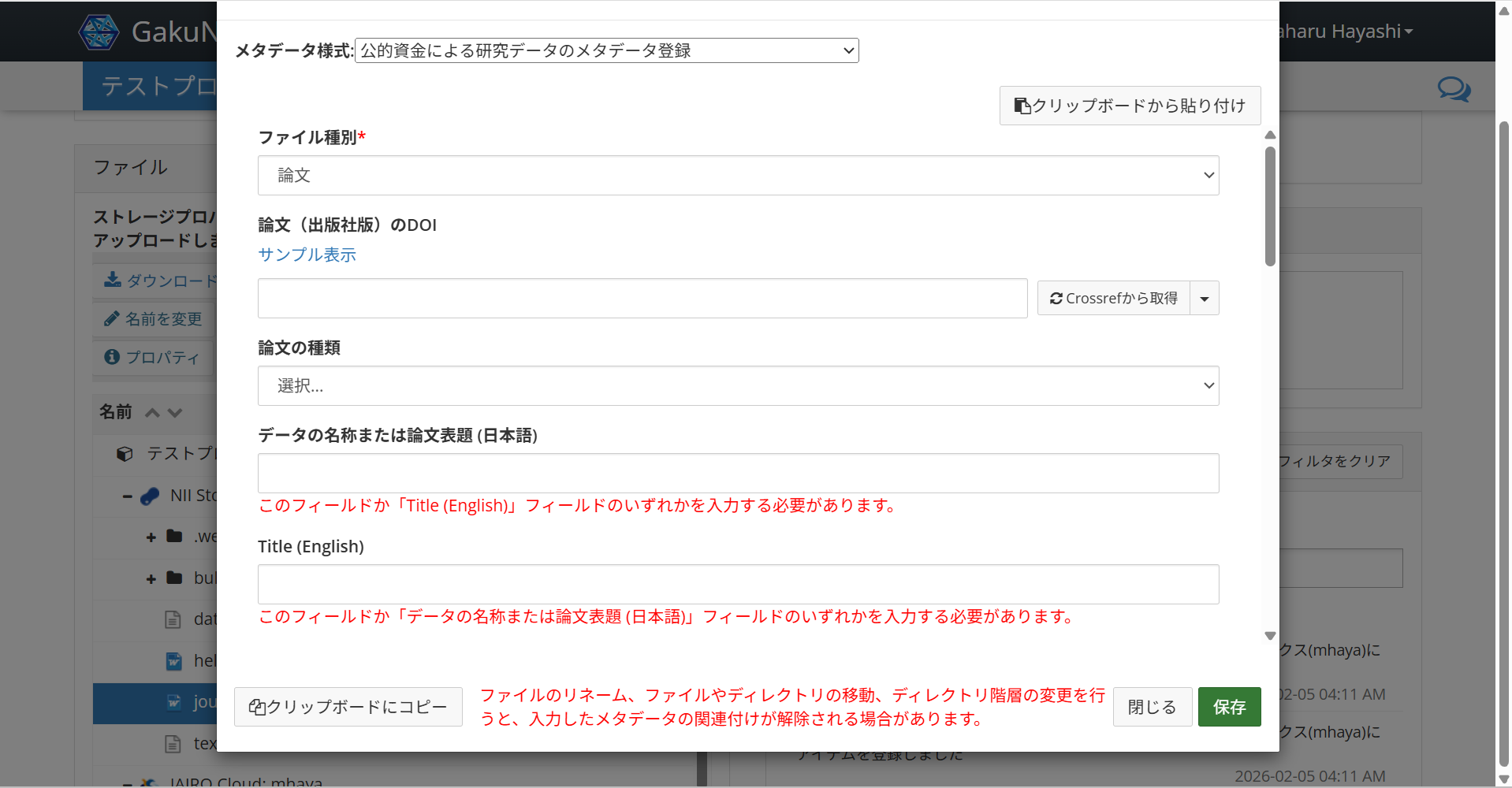The image size is (1512, 788).
Task: Open the dropdown arrow beside Crossrefから取得
Action: (x=1204, y=298)
